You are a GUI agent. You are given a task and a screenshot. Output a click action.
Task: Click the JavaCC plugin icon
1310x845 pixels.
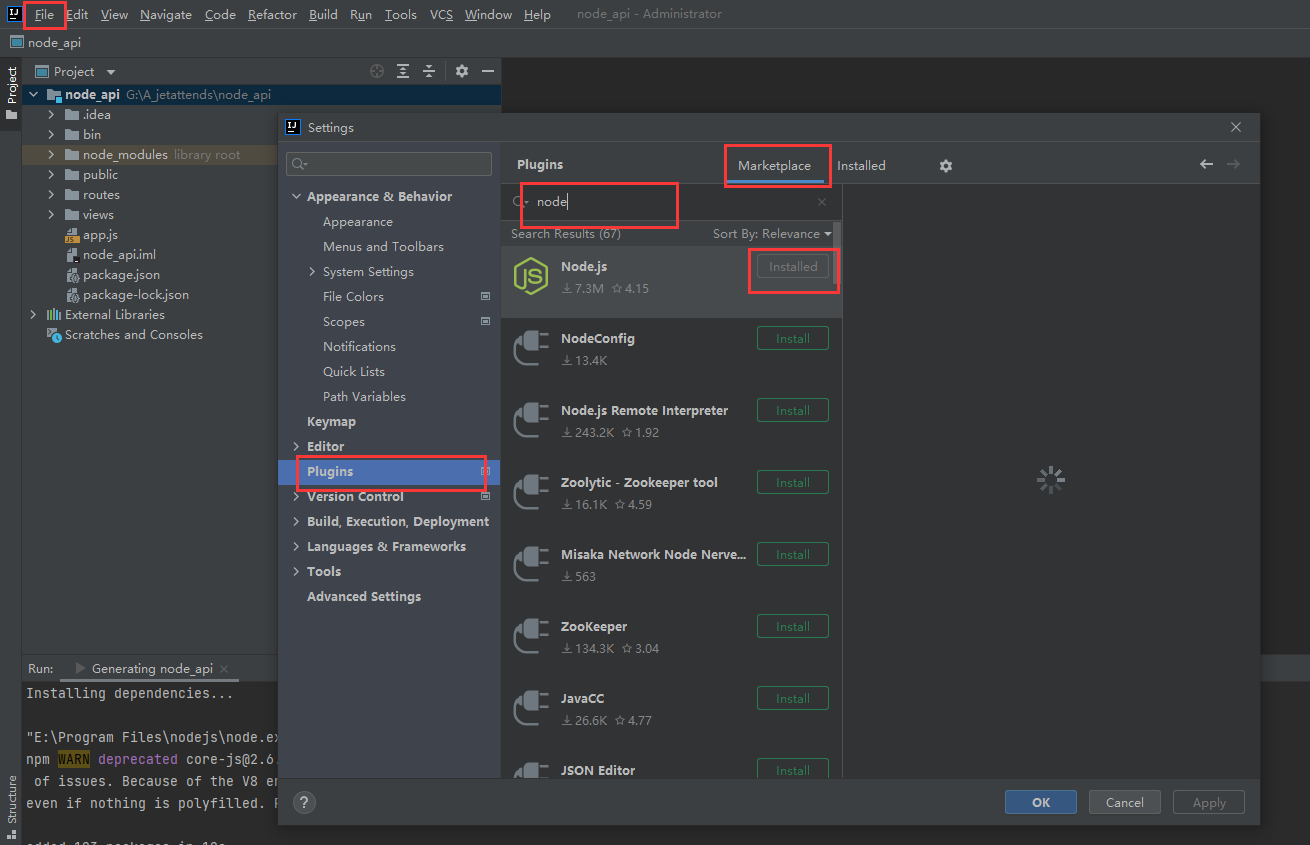[x=530, y=709]
